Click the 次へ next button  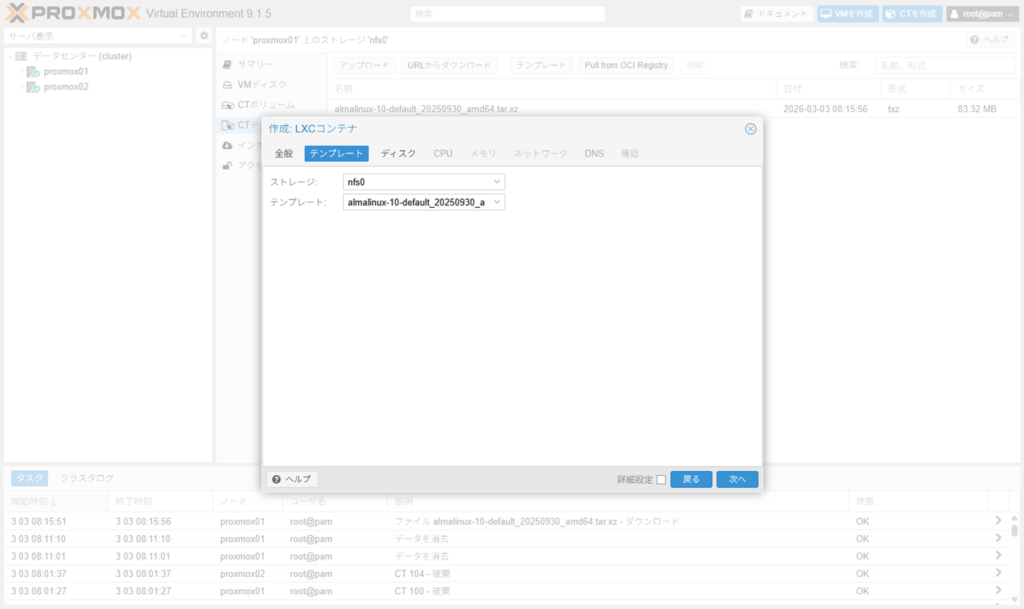click(x=737, y=480)
